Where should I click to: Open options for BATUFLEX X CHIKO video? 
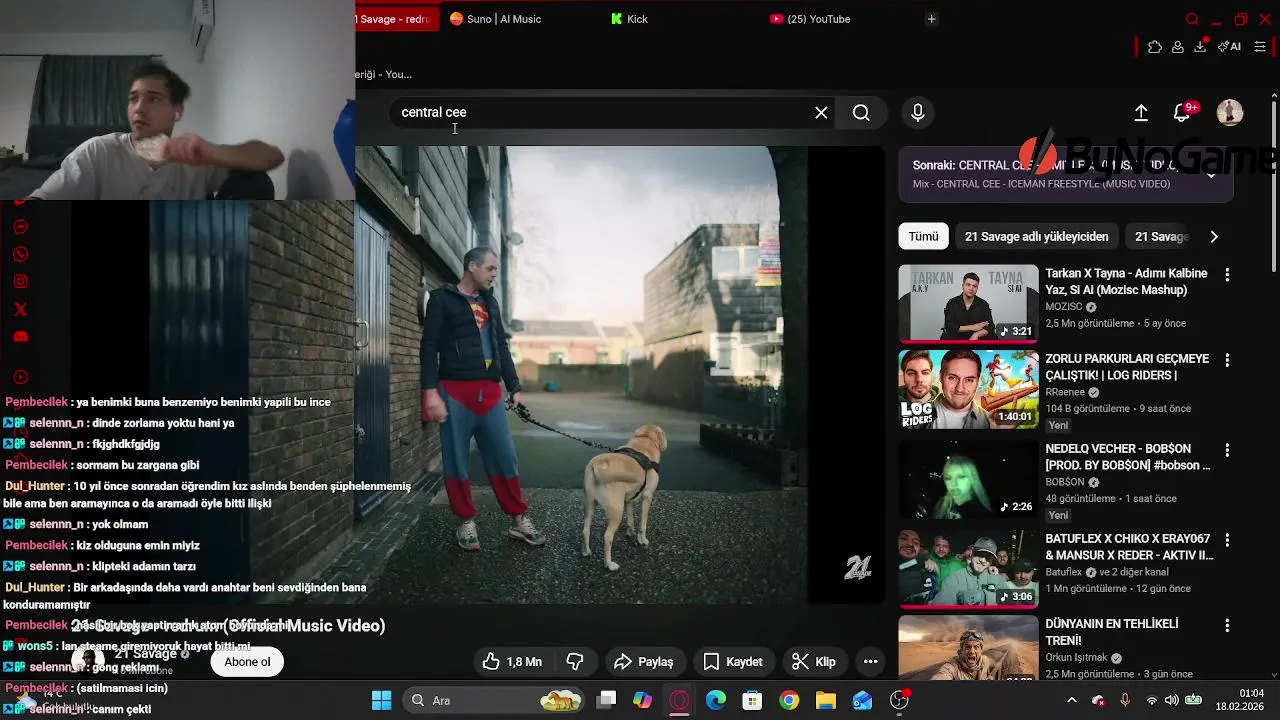tap(1227, 540)
